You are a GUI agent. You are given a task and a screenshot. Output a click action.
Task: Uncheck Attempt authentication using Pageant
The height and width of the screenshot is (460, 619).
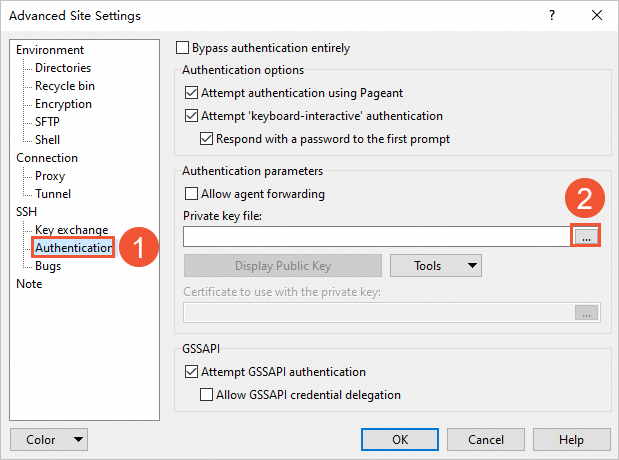click(x=191, y=93)
